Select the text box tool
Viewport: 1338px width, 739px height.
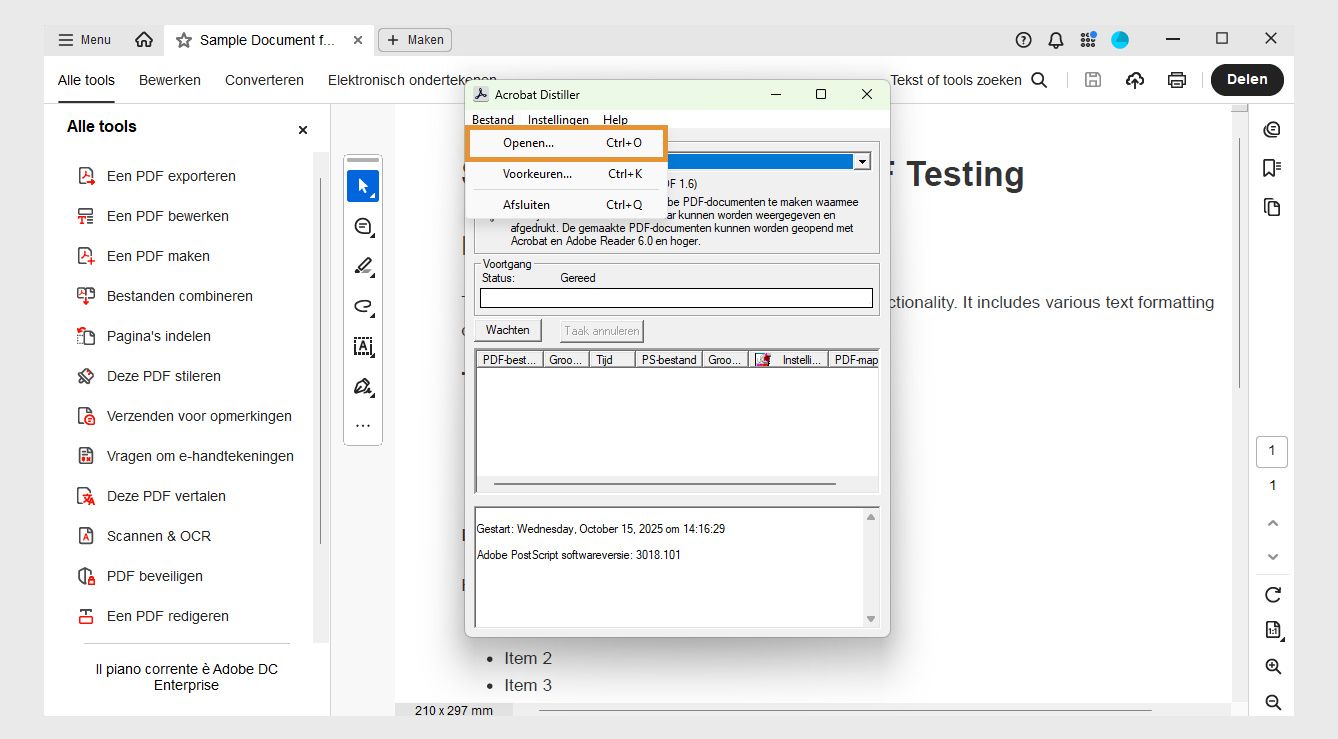pyautogui.click(x=363, y=347)
